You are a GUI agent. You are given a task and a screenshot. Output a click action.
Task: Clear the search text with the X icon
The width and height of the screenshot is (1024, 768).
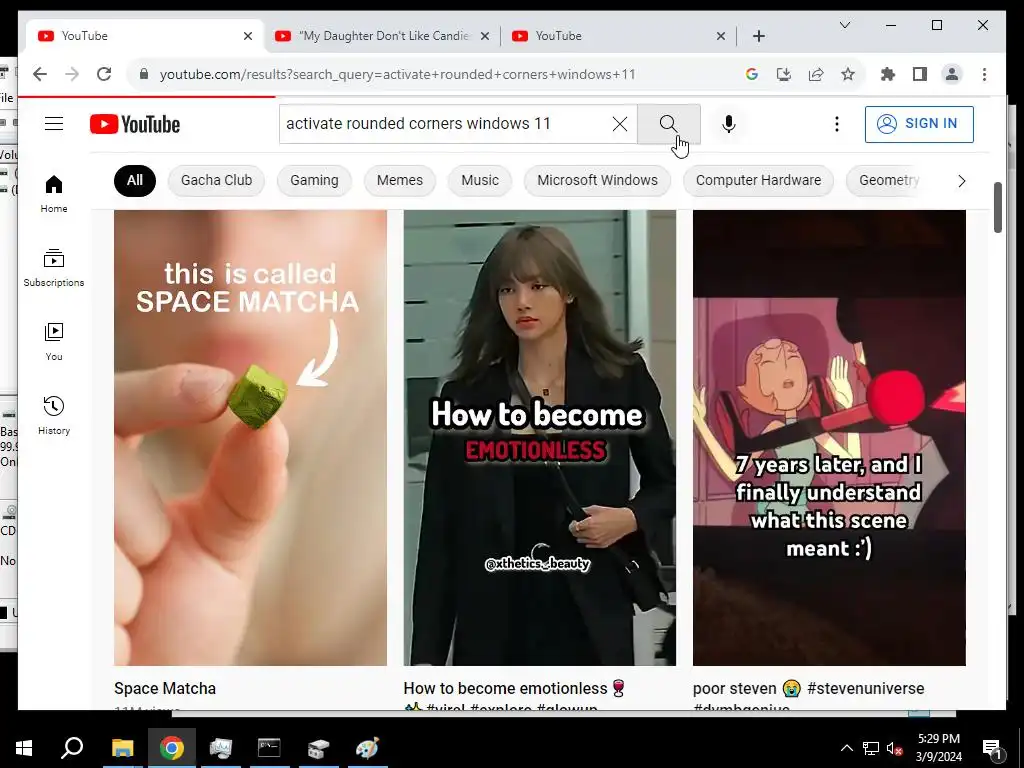[x=620, y=123]
